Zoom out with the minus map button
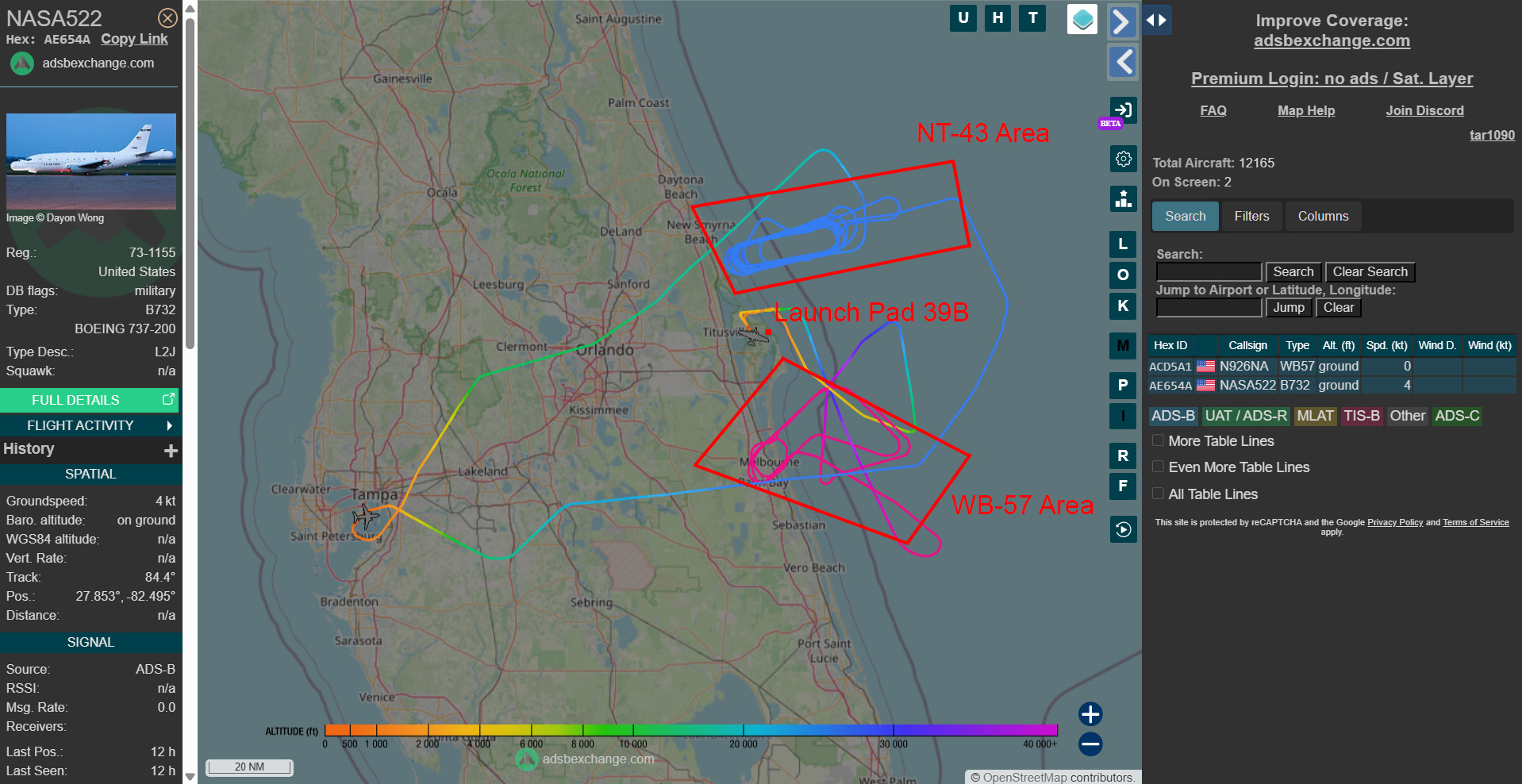 coord(1090,744)
